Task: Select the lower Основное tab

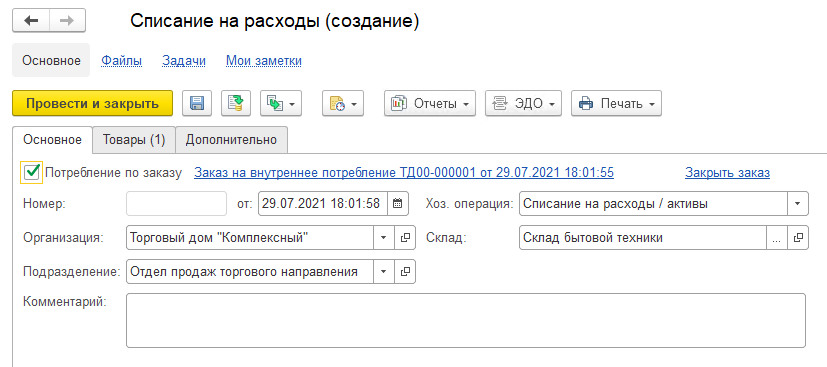Action: [53, 140]
